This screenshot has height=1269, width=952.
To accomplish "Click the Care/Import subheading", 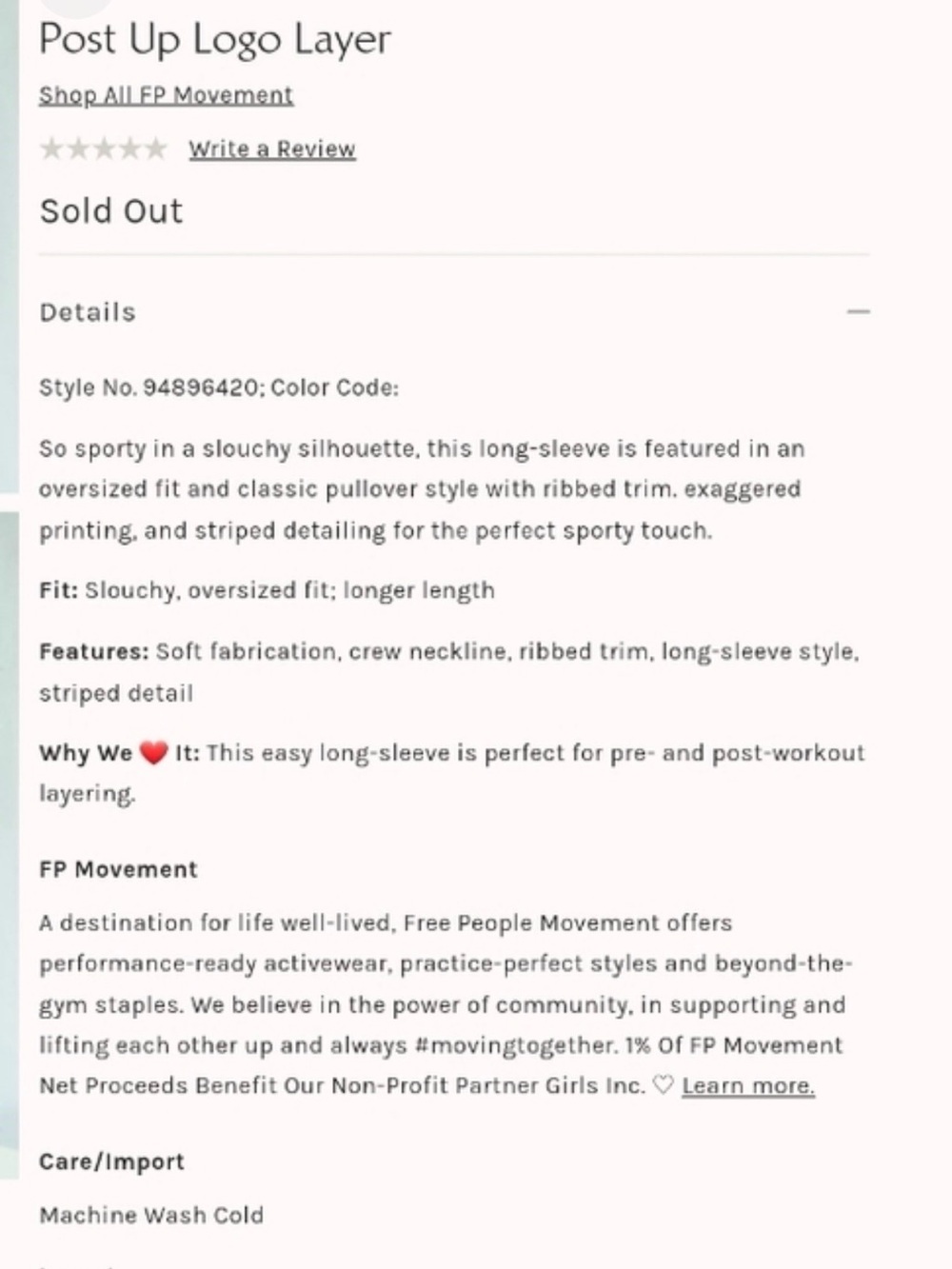I will click(x=111, y=1161).
